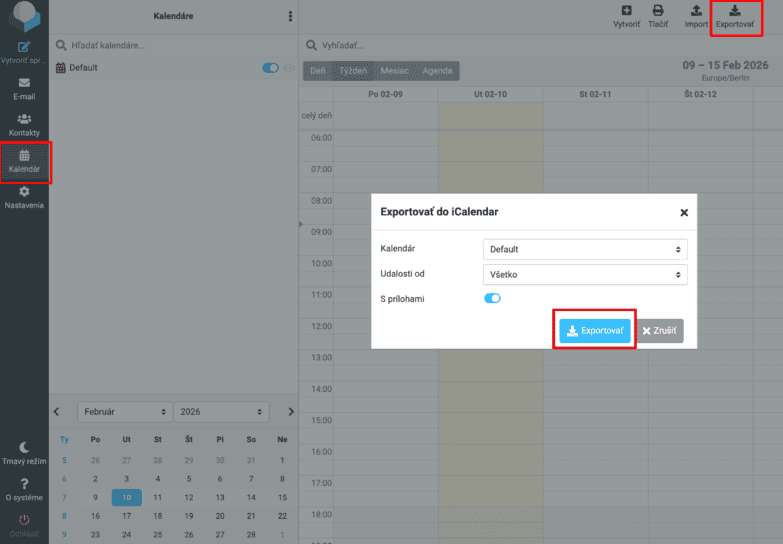This screenshot has height=544, width=783.
Task: Expand the Udalosti od dropdown
Action: click(585, 274)
